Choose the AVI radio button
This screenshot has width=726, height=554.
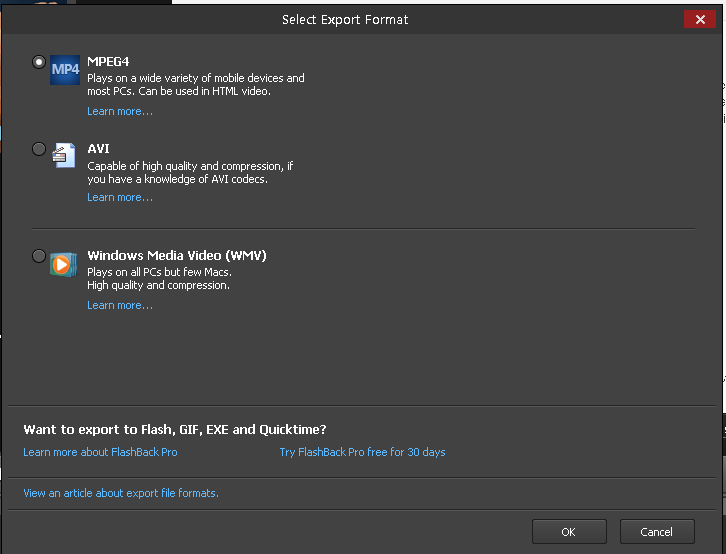[39, 149]
